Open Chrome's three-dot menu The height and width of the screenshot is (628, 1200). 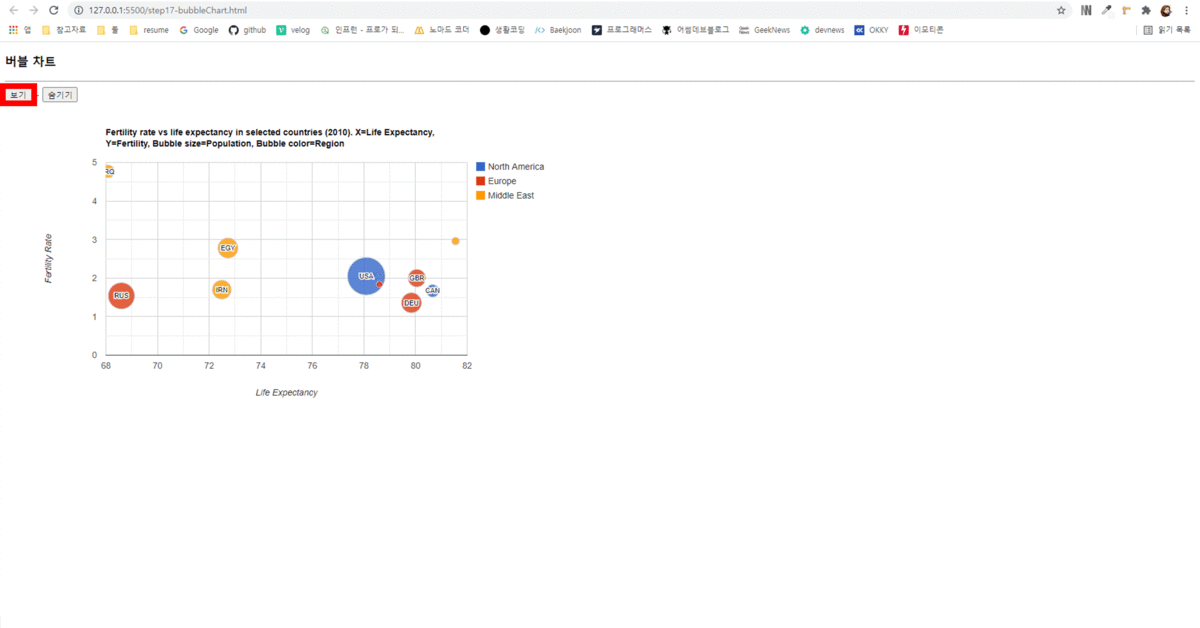[x=1186, y=9]
